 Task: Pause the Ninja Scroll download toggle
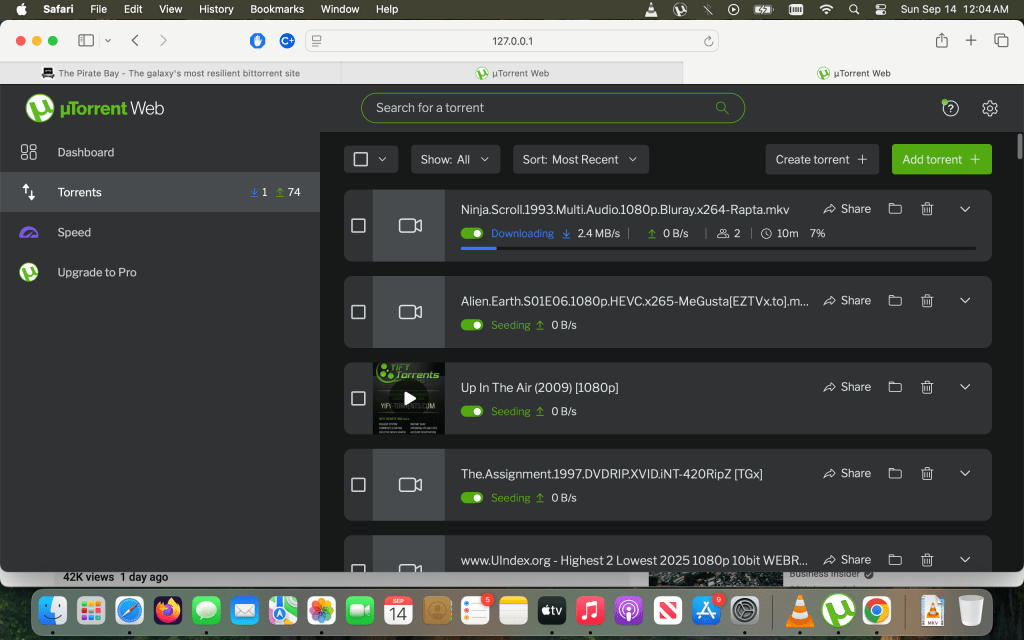[x=472, y=233]
